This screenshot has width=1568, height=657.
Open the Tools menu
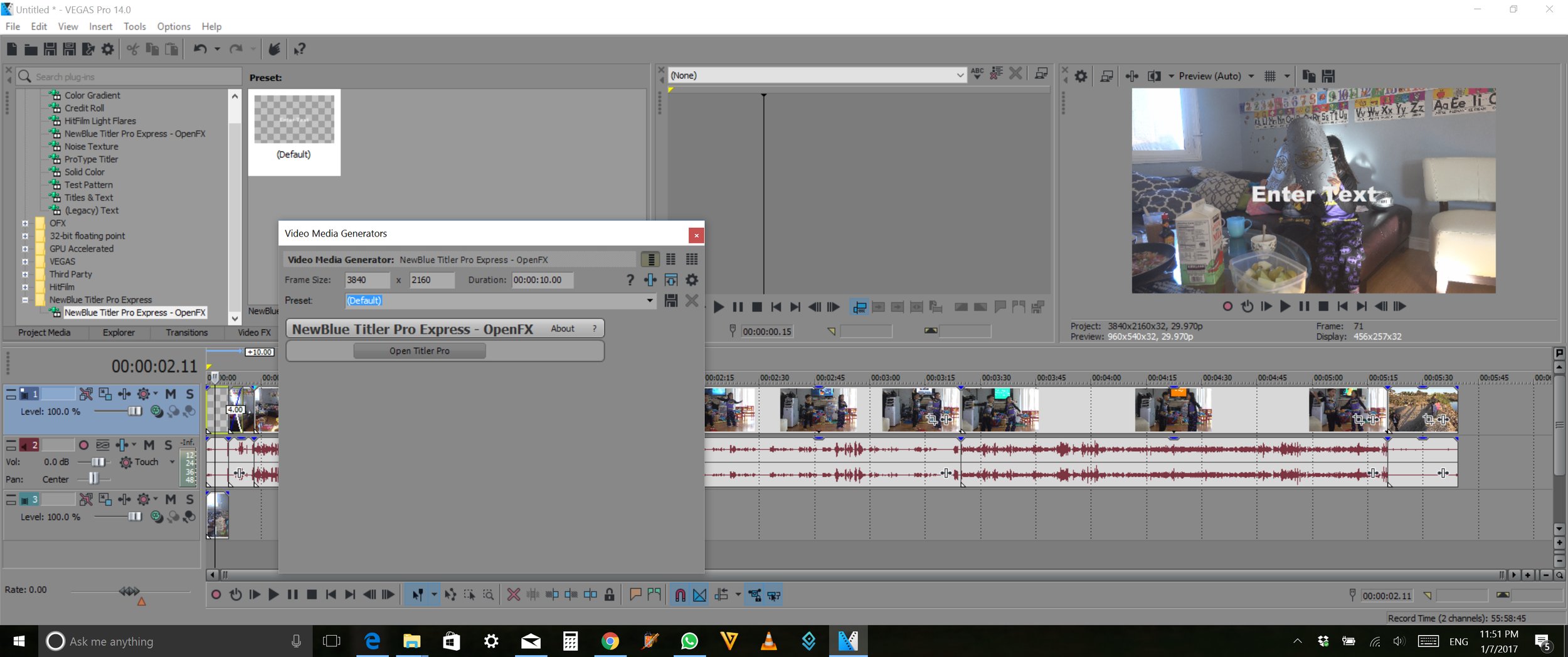[x=134, y=26]
